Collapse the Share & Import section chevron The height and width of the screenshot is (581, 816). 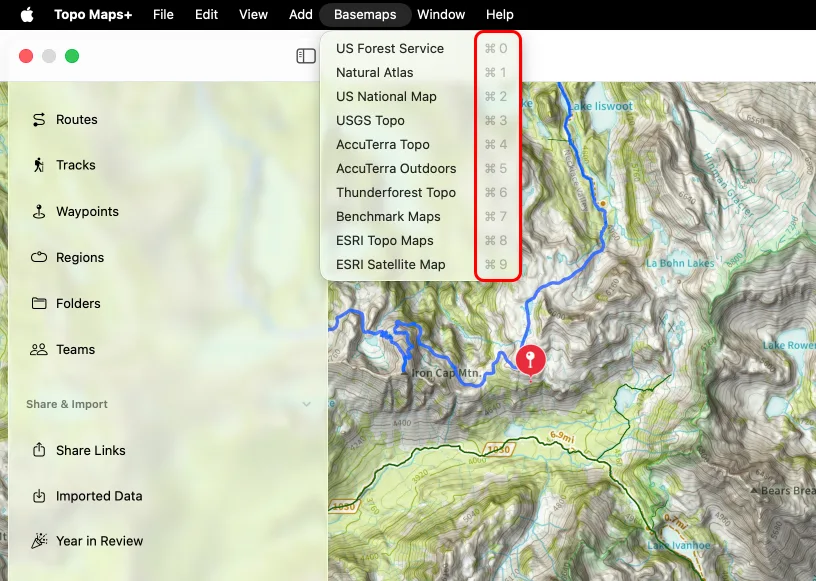(x=307, y=404)
